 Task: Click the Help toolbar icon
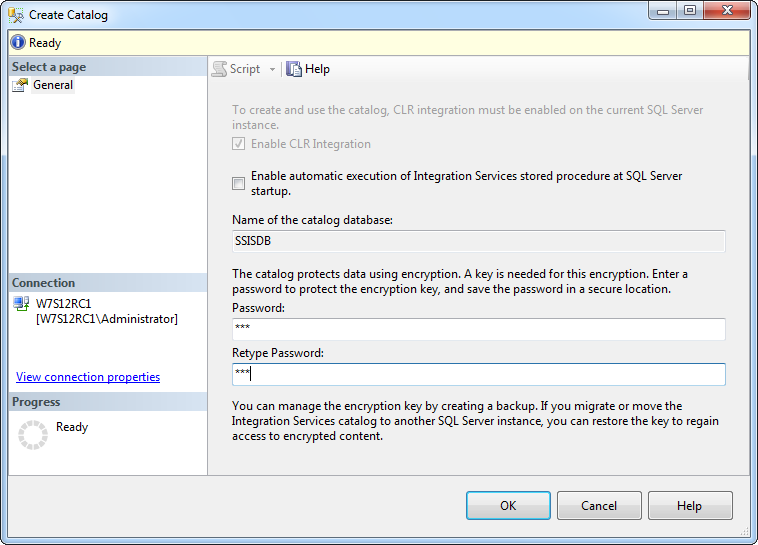tap(294, 69)
